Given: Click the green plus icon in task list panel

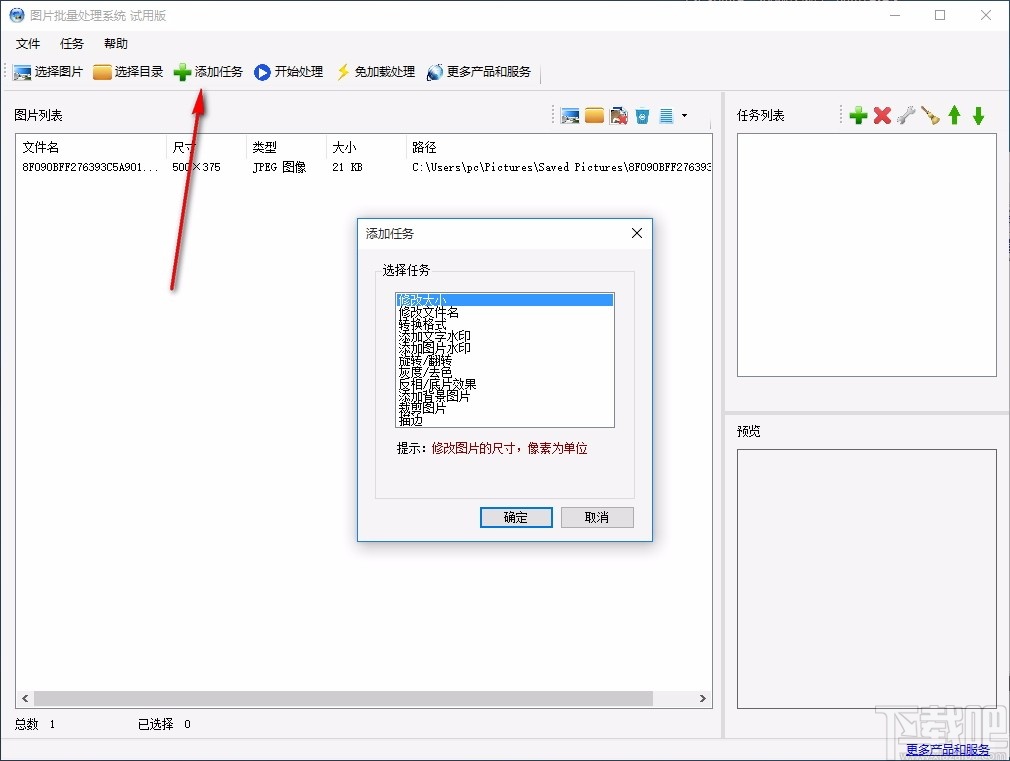Looking at the screenshot, I should [x=858, y=115].
